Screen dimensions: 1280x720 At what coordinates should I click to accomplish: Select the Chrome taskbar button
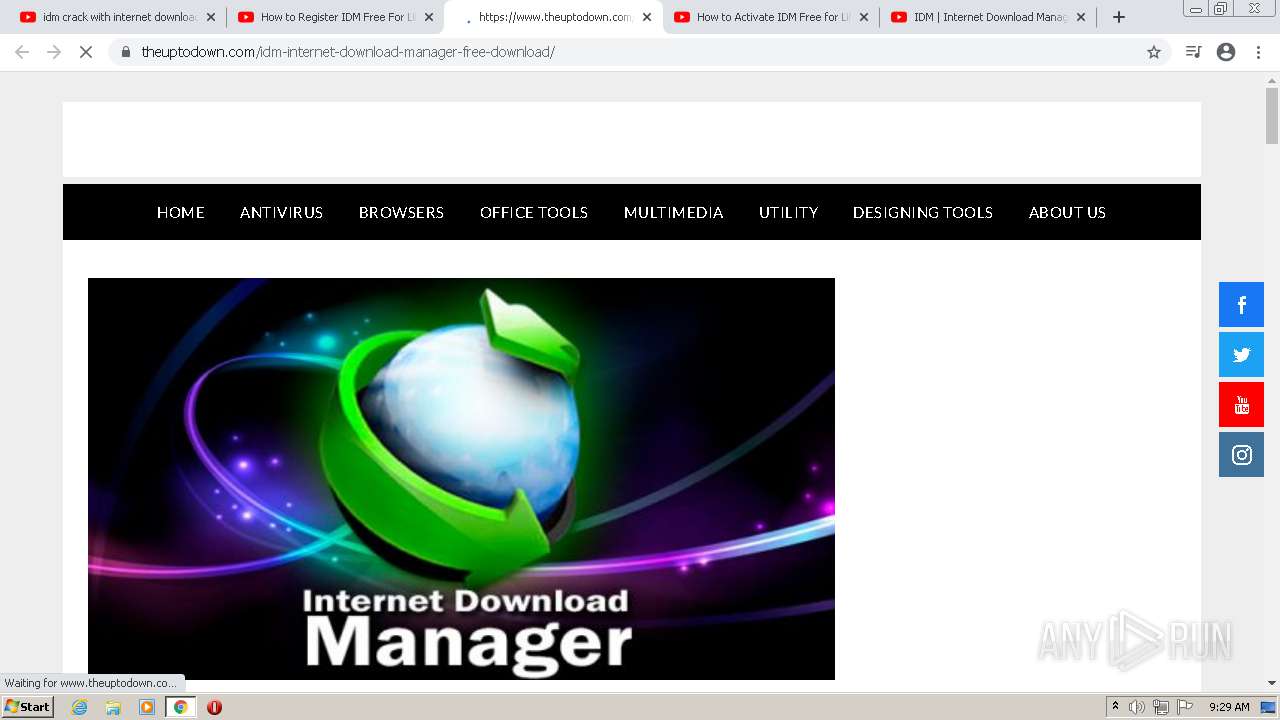[x=180, y=707]
